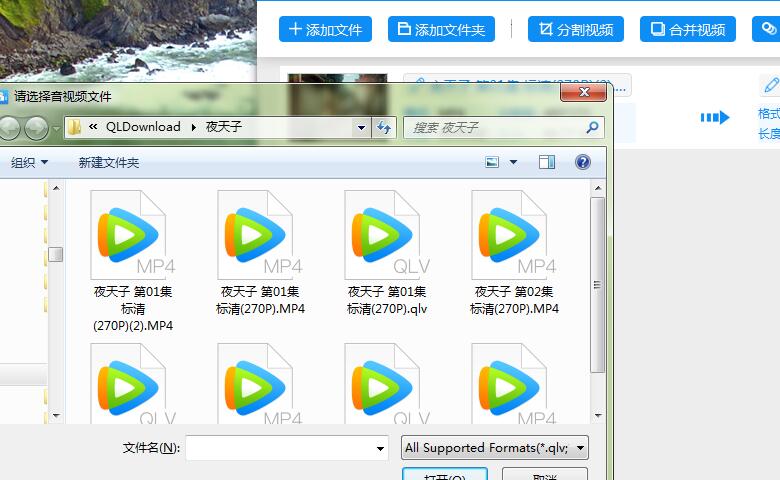Click the file list vertical scrollbar thumb
Screen dimensions: 780x480
click(x=597, y=285)
